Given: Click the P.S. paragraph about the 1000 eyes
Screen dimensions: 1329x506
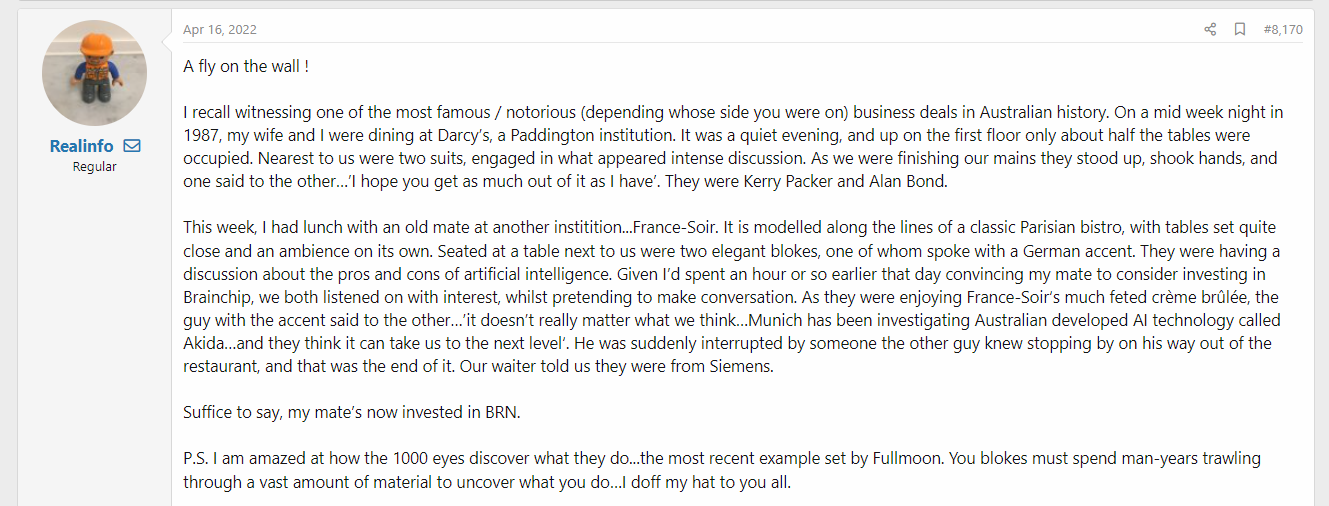Looking at the screenshot, I should pyautogui.click(x=722, y=470).
